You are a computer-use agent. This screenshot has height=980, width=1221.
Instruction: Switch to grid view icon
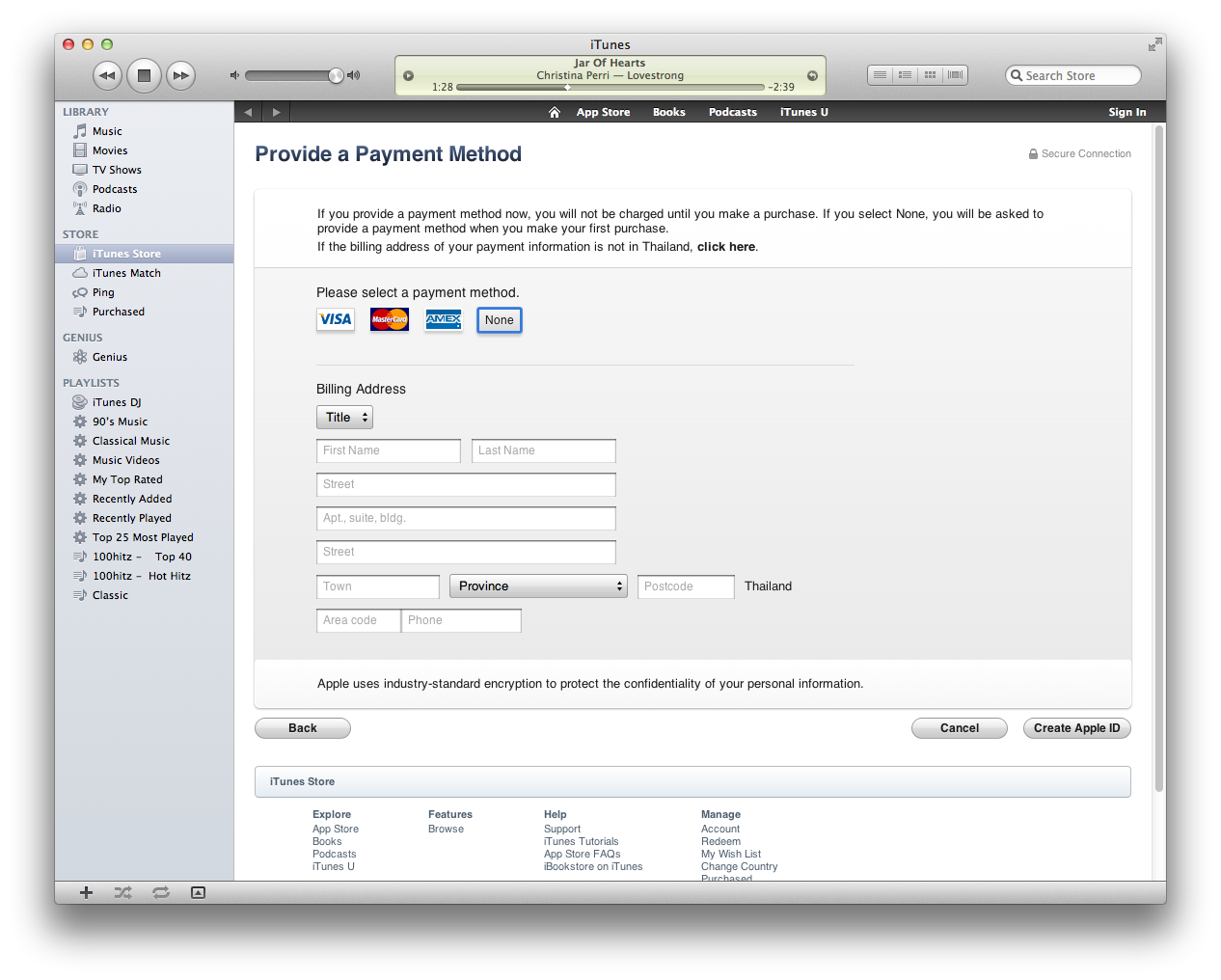coord(930,75)
